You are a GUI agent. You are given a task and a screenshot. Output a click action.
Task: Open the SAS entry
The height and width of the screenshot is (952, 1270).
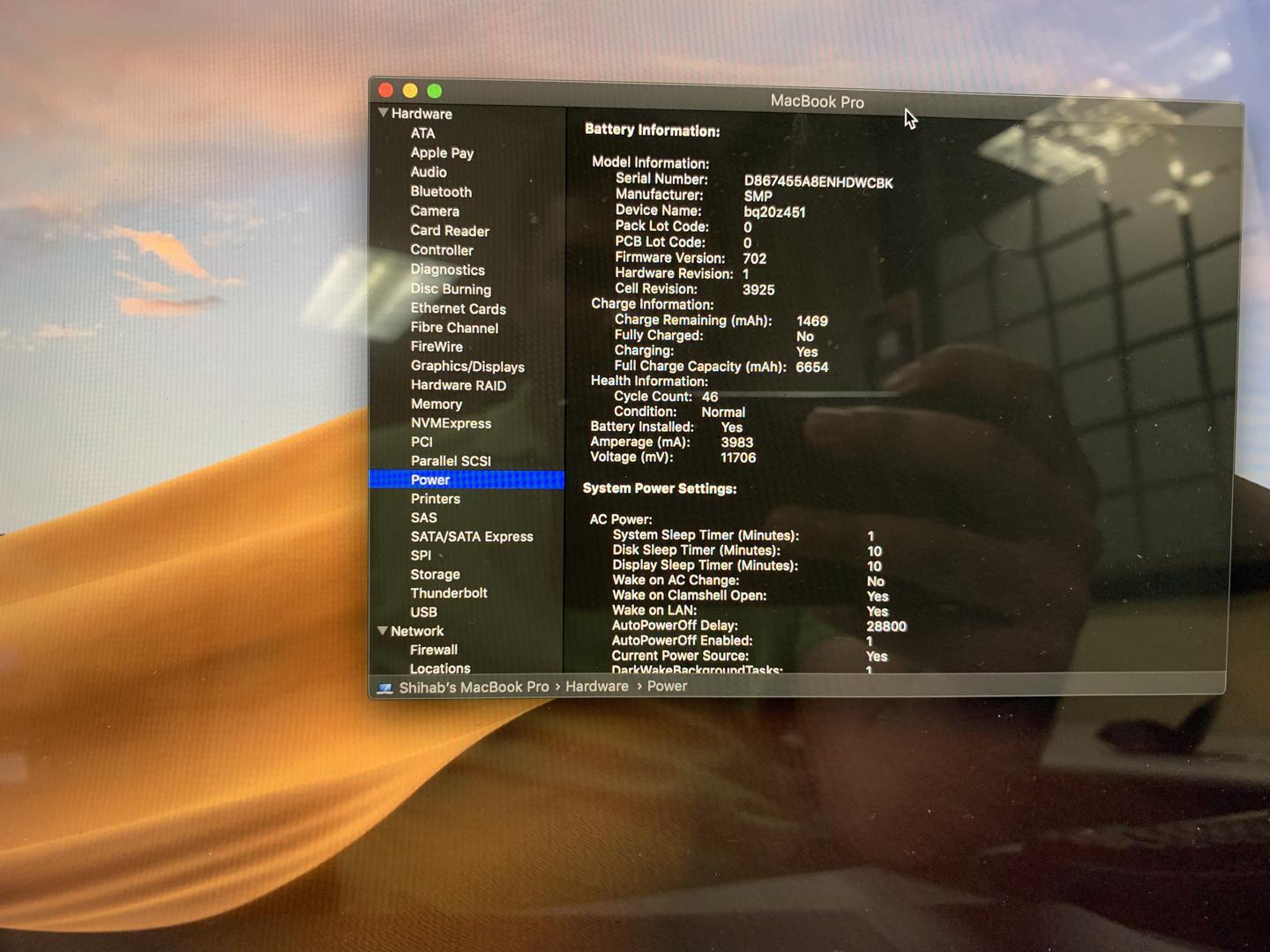pos(423,517)
